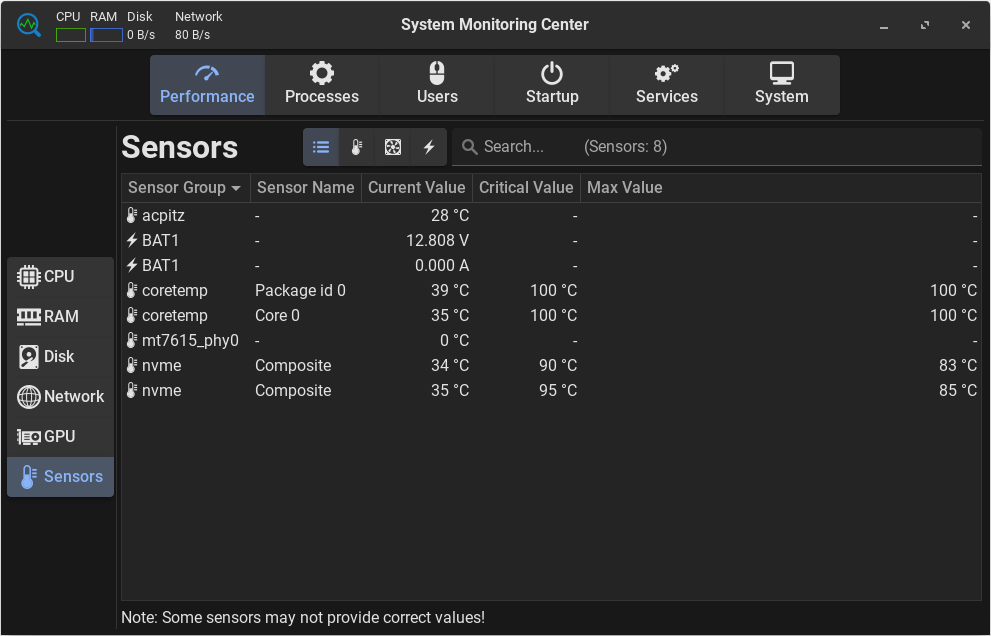The image size is (991, 636).
Task: Open the RAM performance page
Action: click(60, 317)
